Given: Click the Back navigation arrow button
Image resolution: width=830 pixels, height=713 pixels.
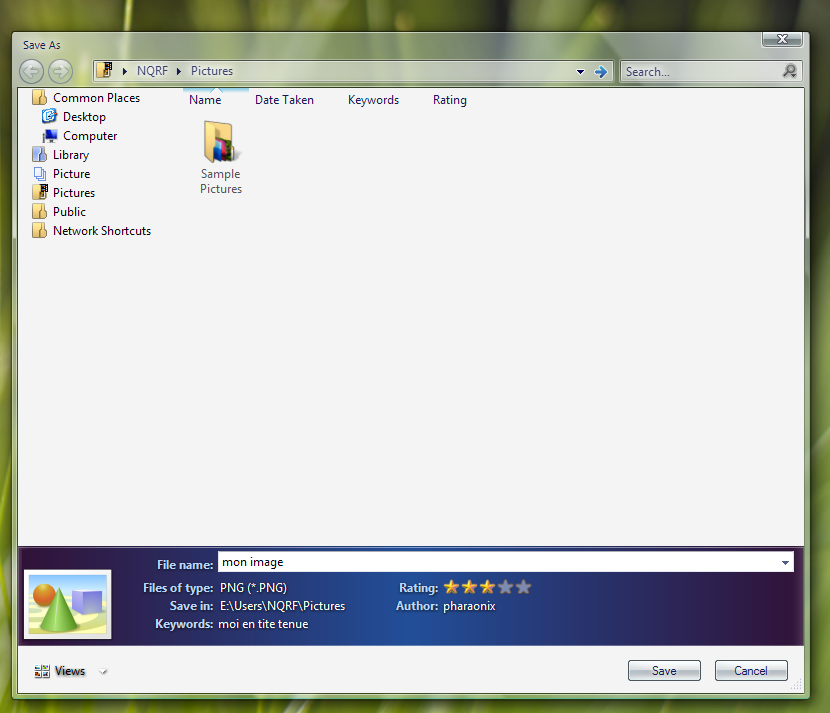Looking at the screenshot, I should pos(32,71).
